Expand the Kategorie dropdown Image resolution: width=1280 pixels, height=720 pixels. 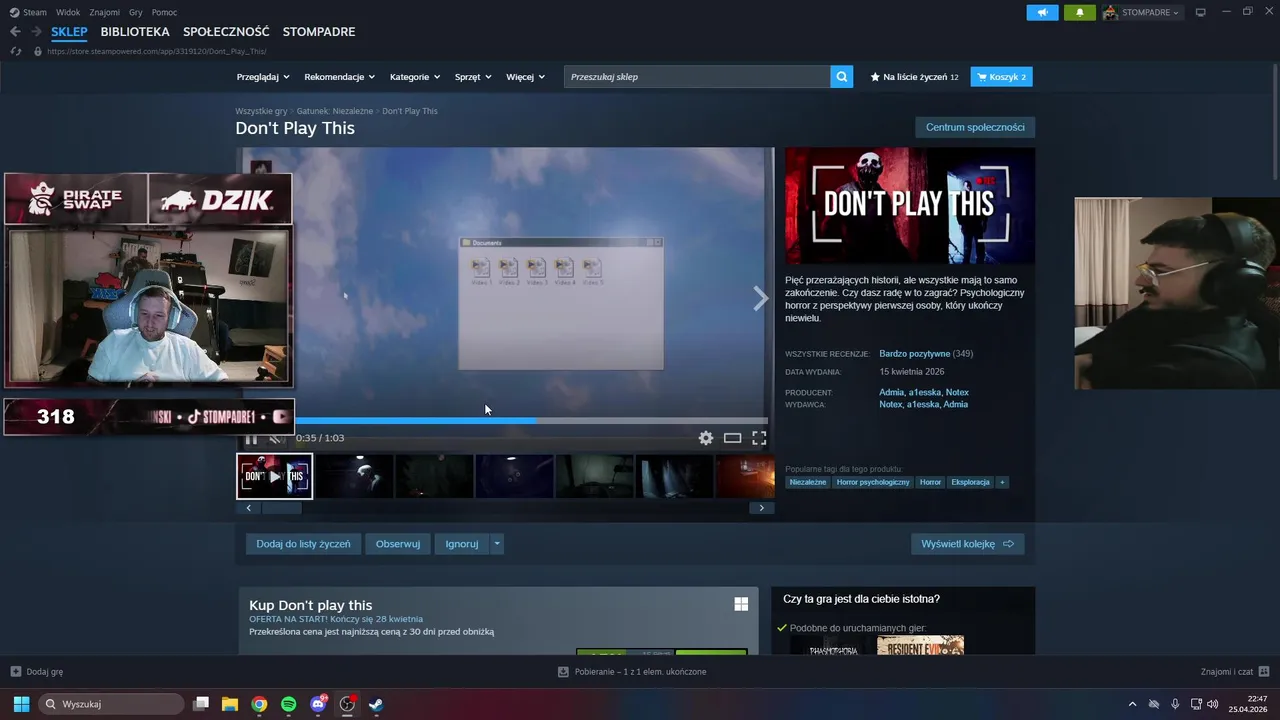(x=415, y=77)
